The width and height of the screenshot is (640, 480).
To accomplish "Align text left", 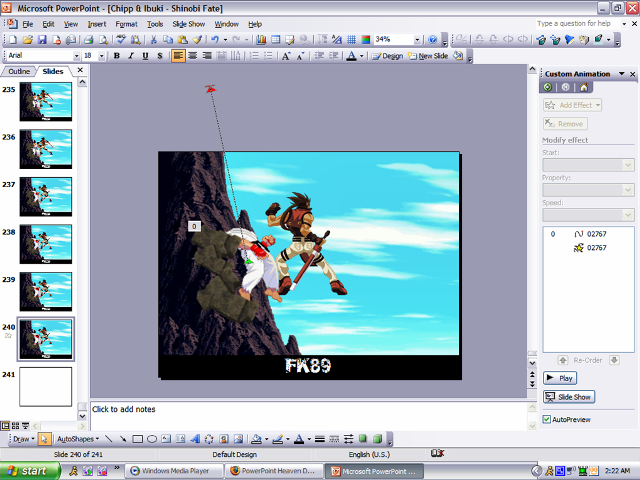I will coord(178,56).
